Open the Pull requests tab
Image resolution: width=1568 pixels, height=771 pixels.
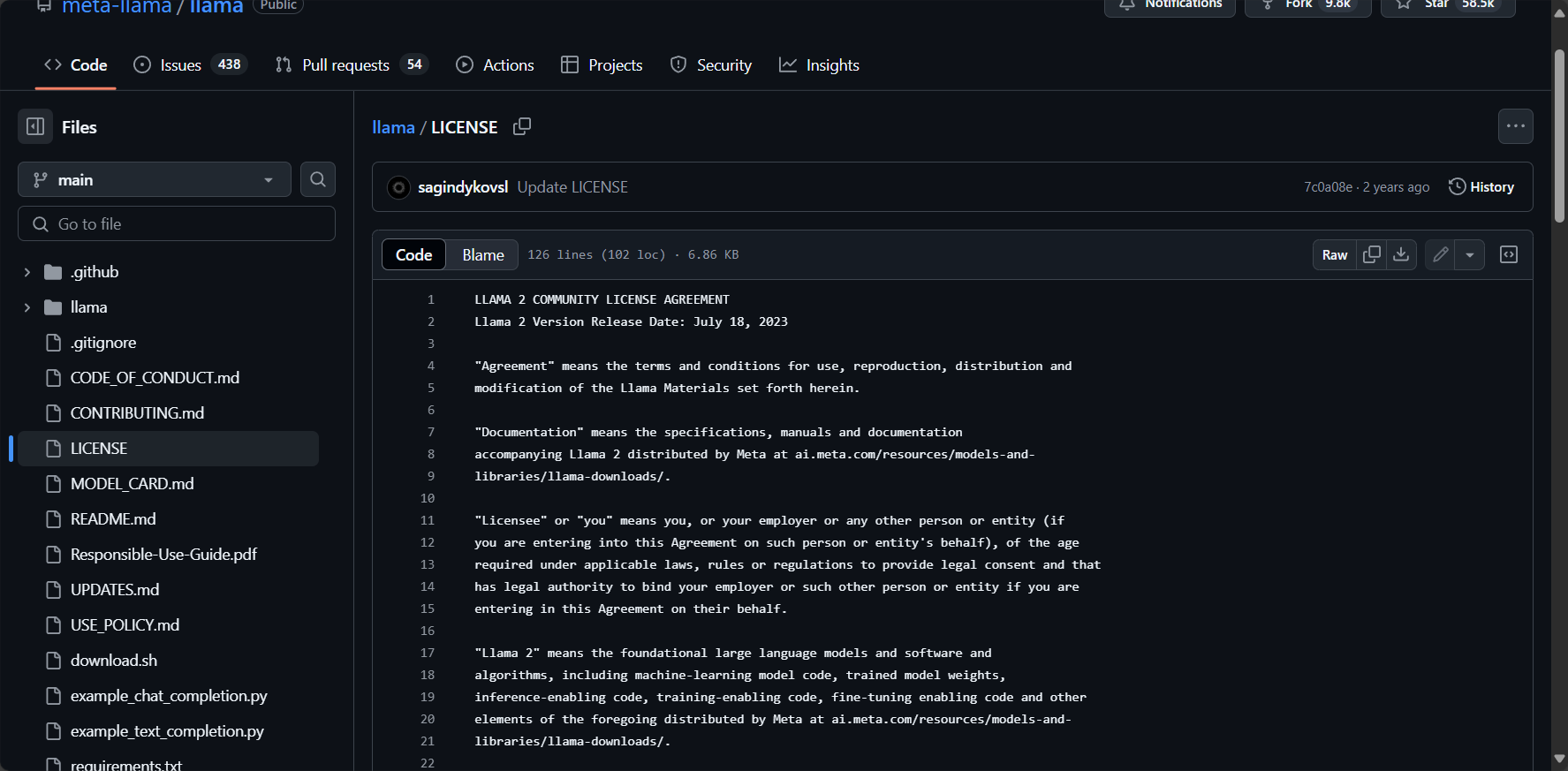pyautogui.click(x=352, y=65)
